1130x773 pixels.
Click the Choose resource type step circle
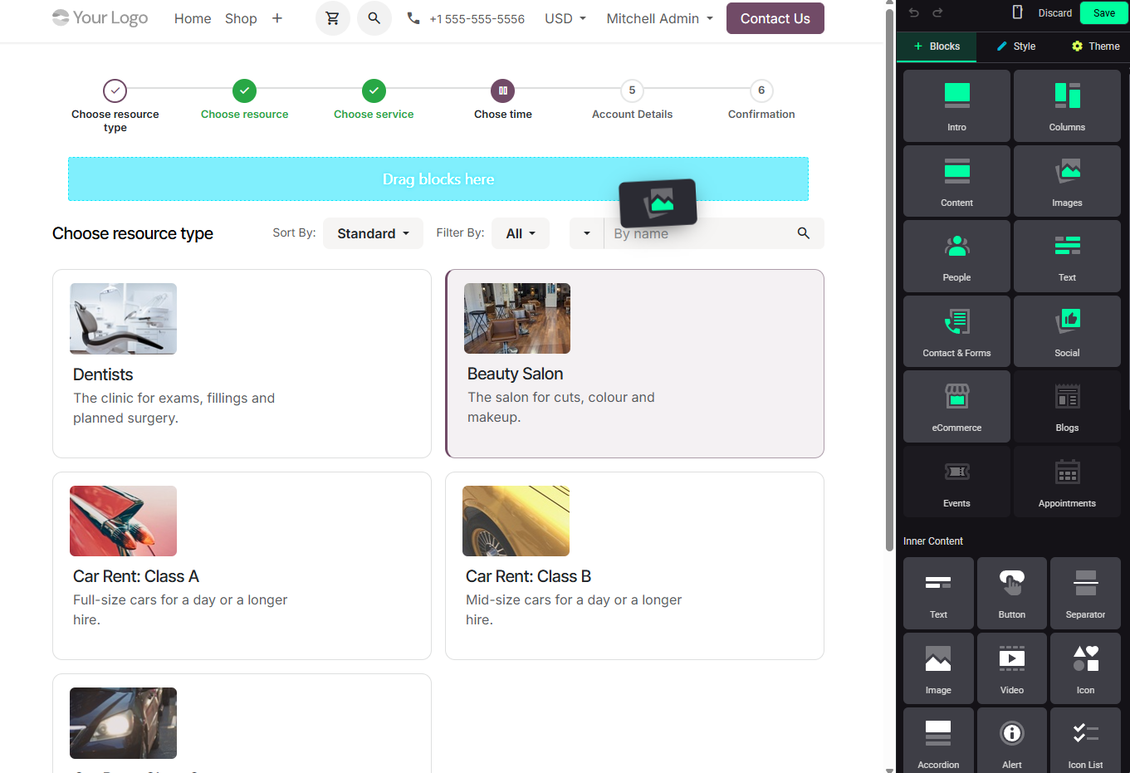point(115,91)
